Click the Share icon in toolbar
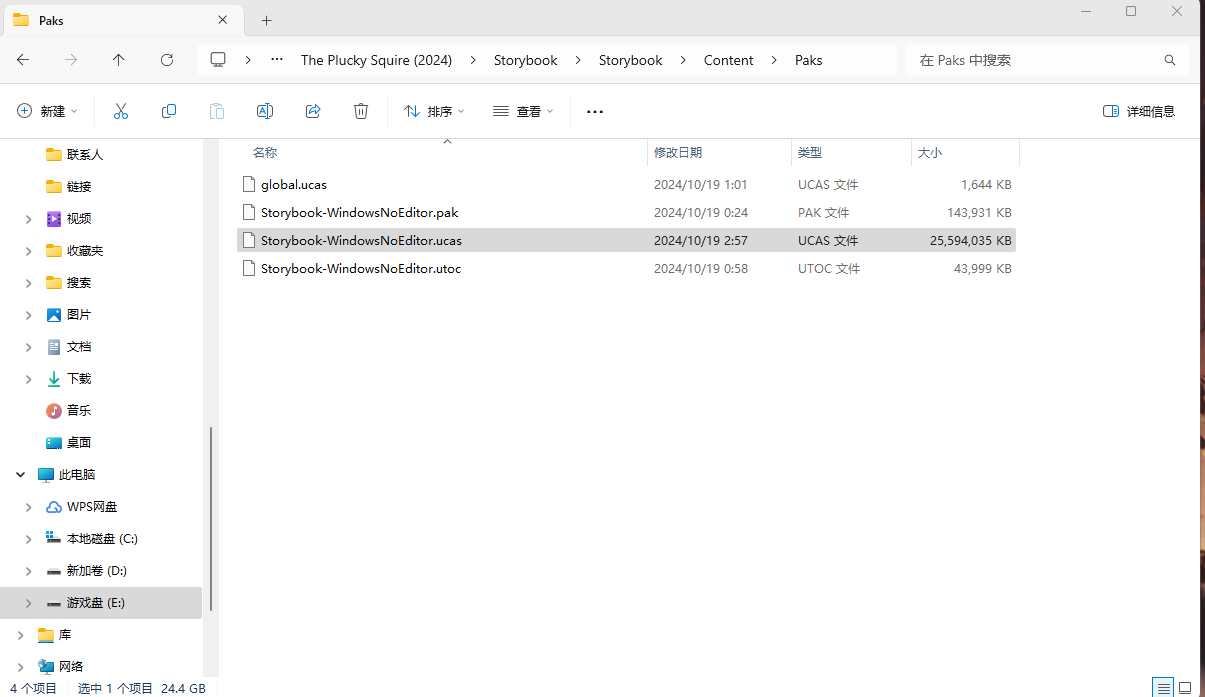This screenshot has height=697, width=1205. tap(313, 111)
